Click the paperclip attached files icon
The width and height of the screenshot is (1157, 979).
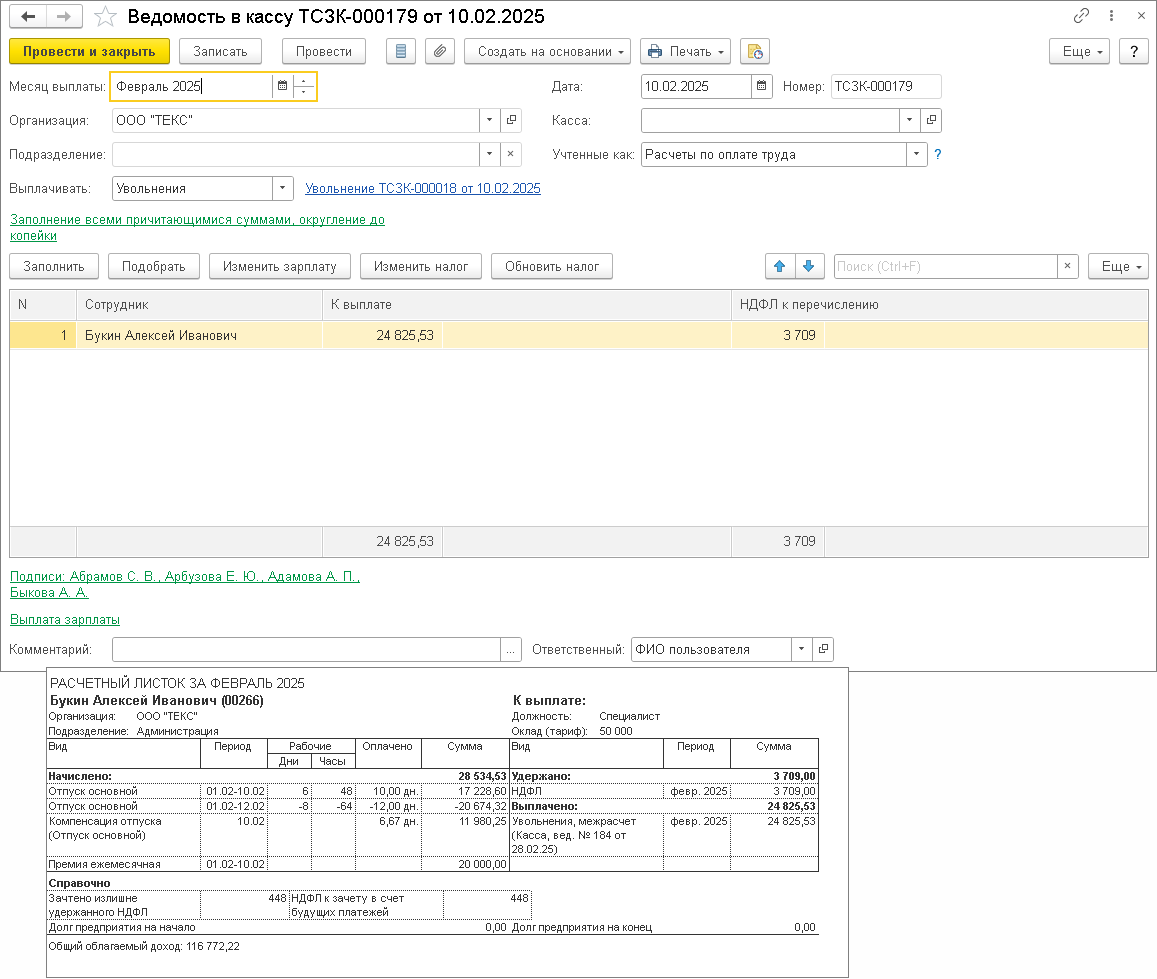coord(440,51)
